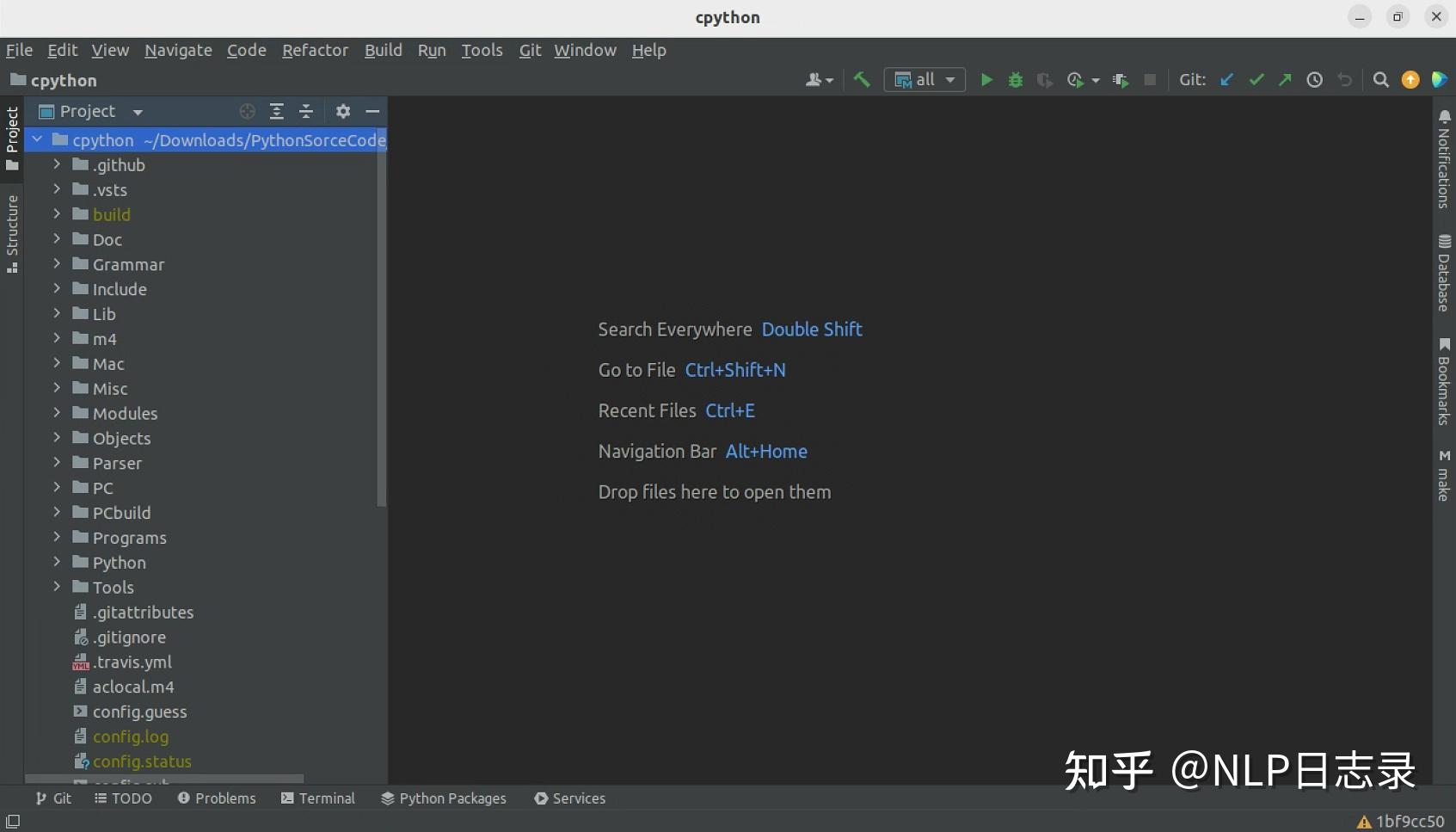
Task: Open the Navigate menu
Action: (x=178, y=50)
